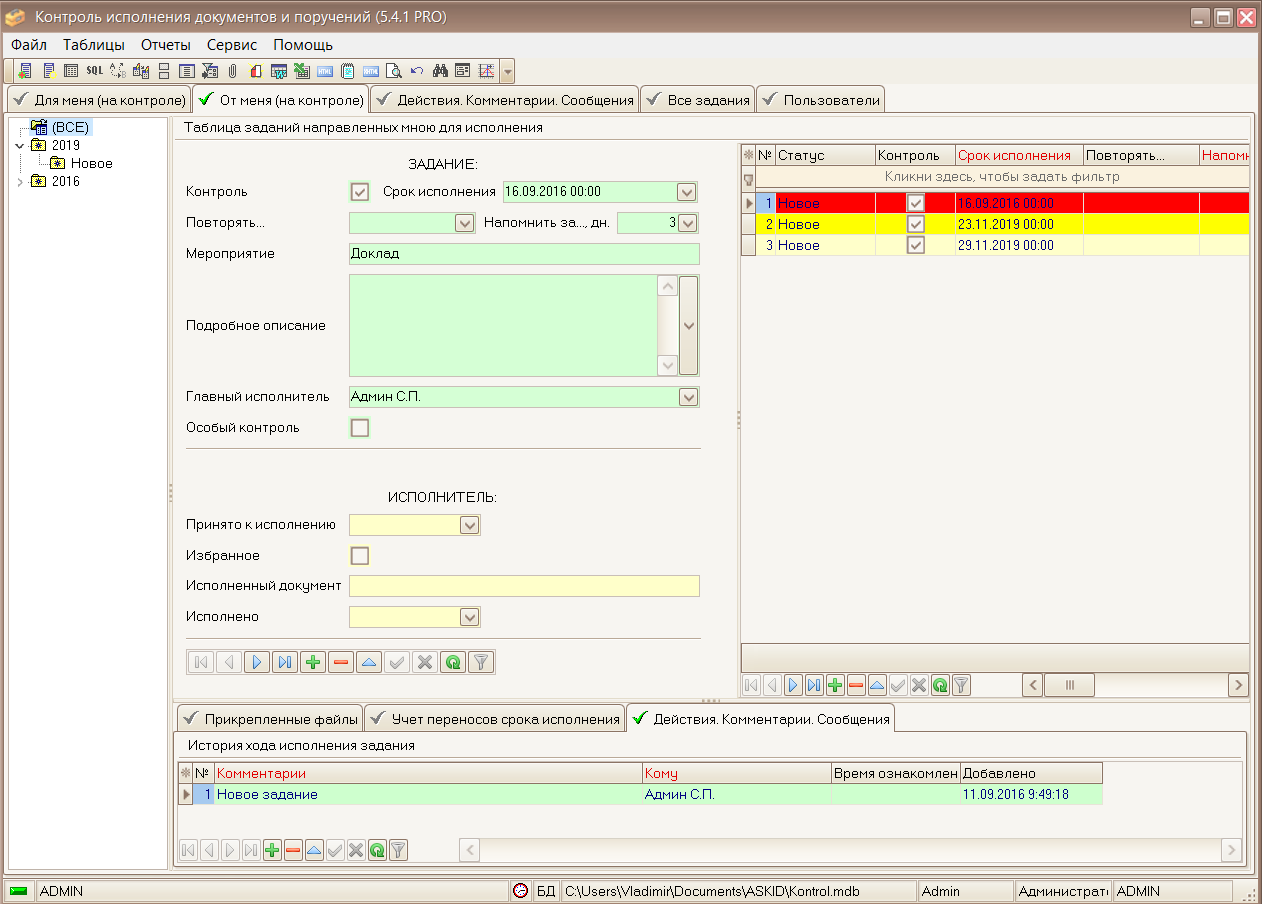The height and width of the screenshot is (904, 1262).
Task: Click the funnel filter in form navigator
Action: point(481,662)
